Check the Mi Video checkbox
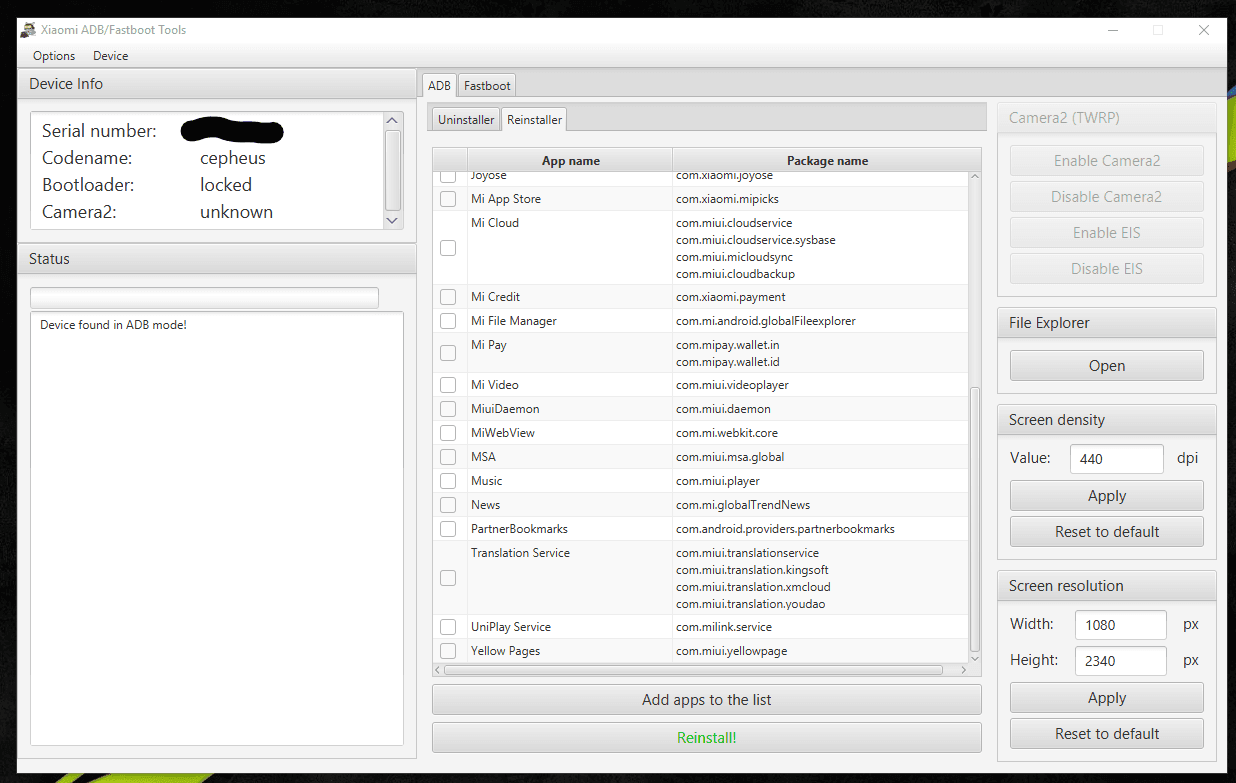1236x783 pixels. (x=448, y=385)
